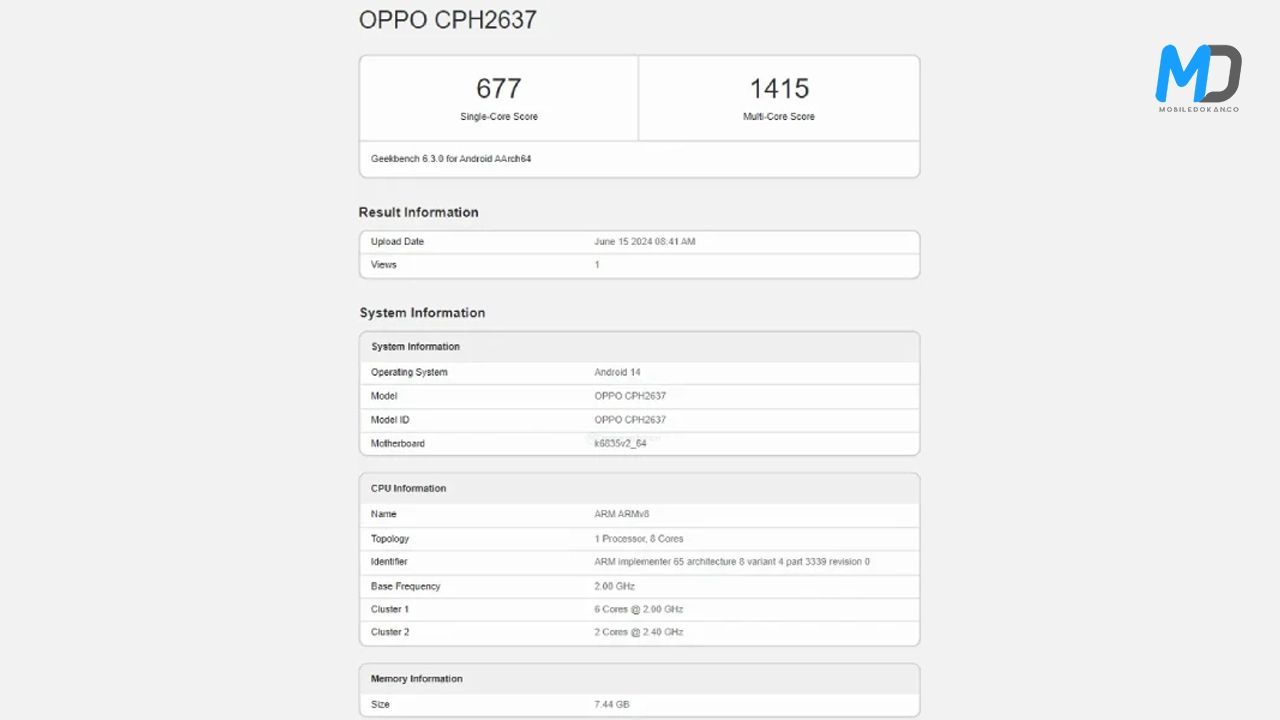The height and width of the screenshot is (720, 1280).
Task: Click the ARM ARMv8 name value
Action: (621, 514)
